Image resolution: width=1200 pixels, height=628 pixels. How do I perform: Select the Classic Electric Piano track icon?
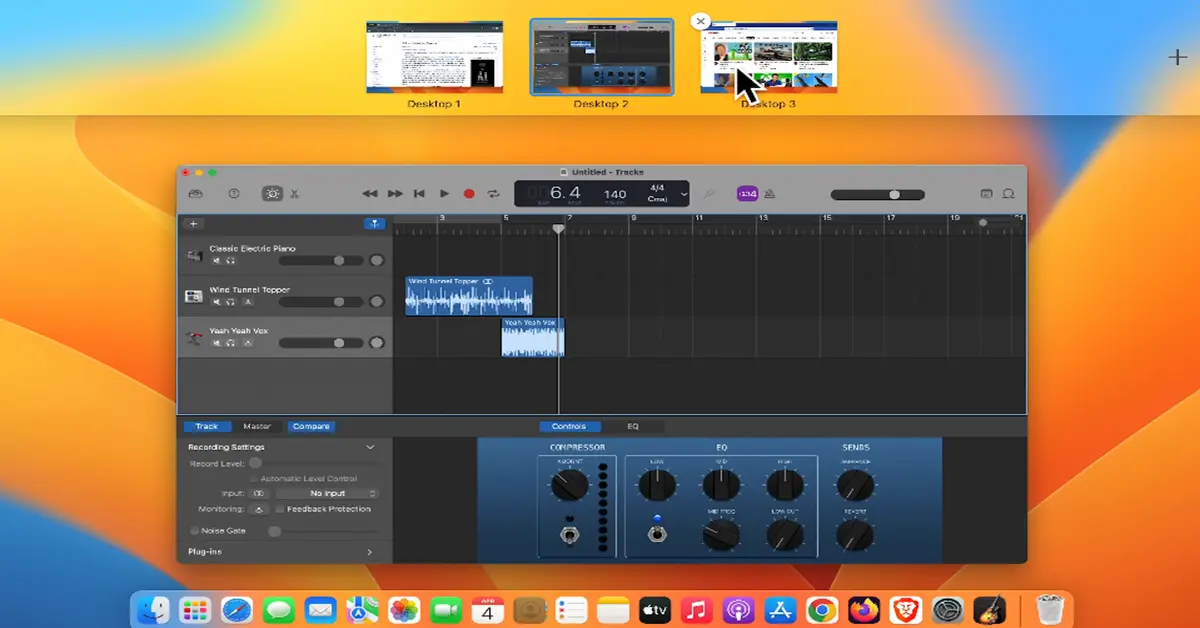[194, 256]
